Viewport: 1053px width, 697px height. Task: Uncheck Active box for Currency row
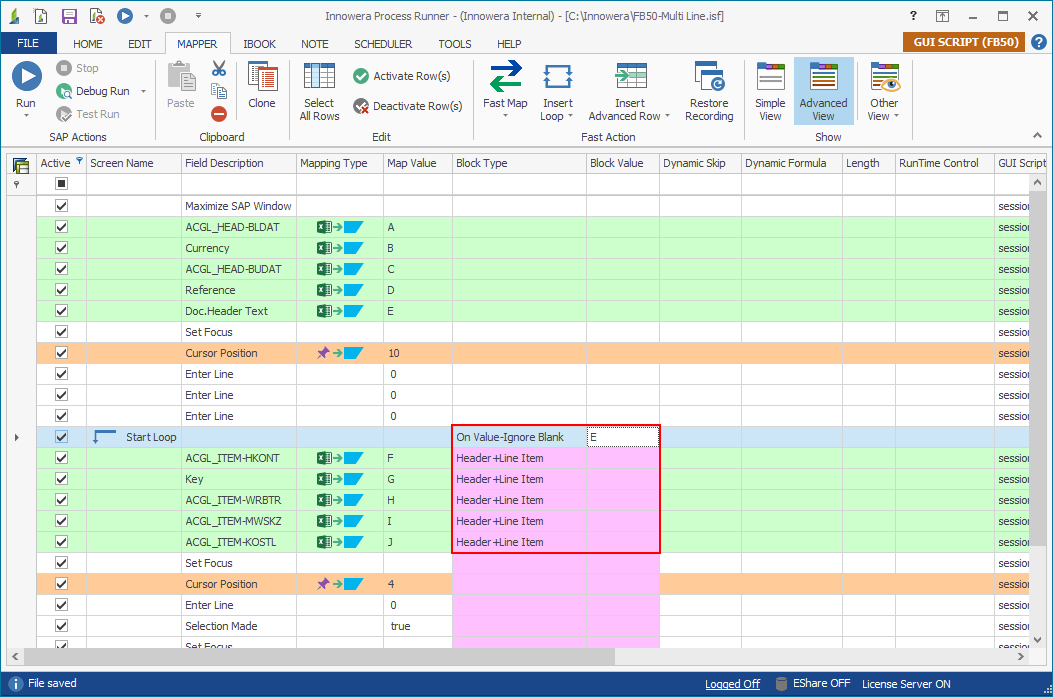coord(61,248)
